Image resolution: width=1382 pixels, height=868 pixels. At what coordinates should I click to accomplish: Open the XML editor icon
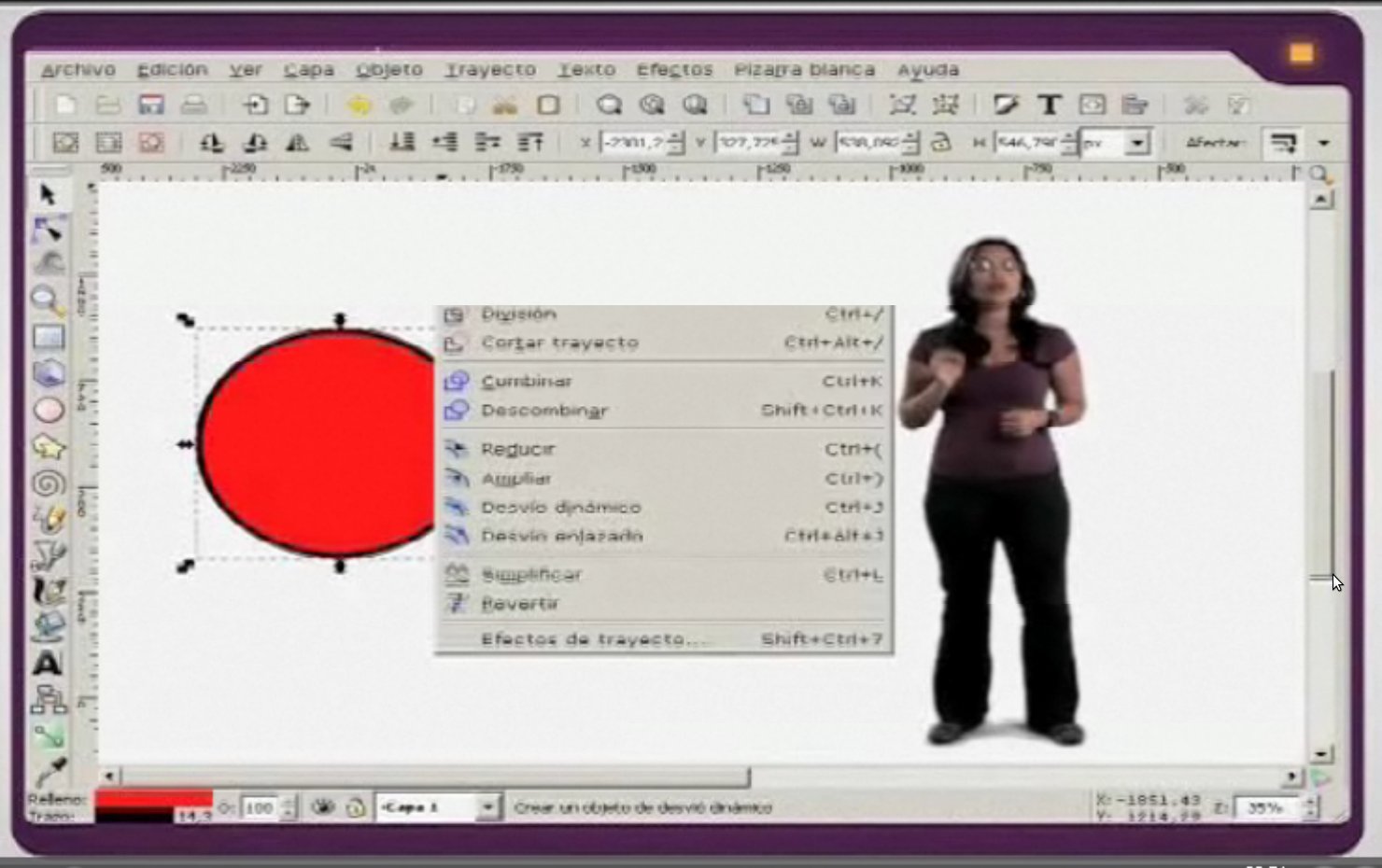pyautogui.click(x=1092, y=105)
